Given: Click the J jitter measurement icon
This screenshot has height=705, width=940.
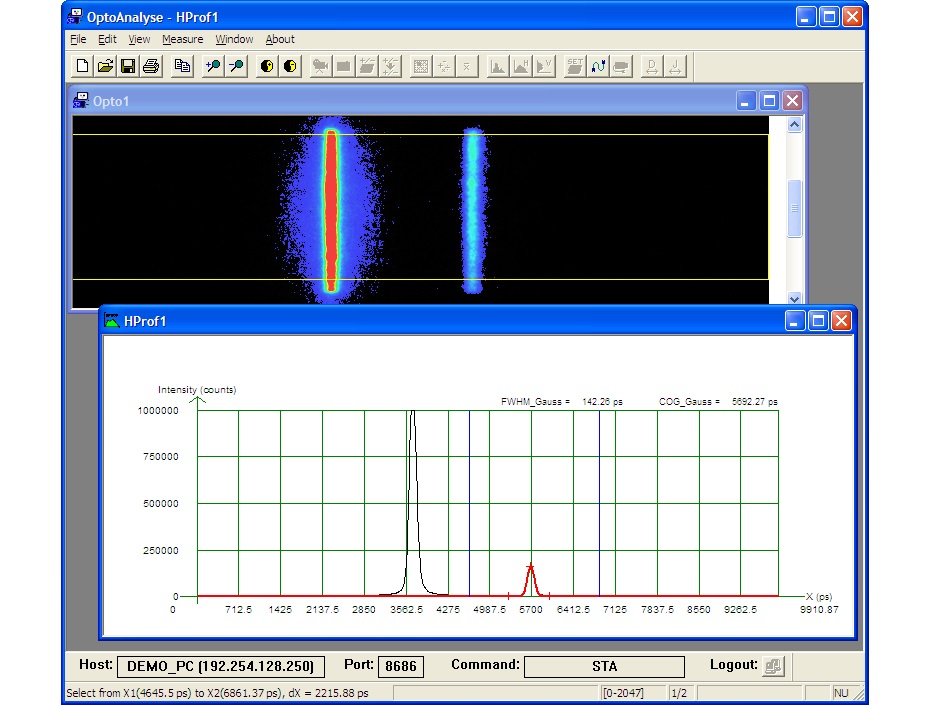Looking at the screenshot, I should coord(675,66).
